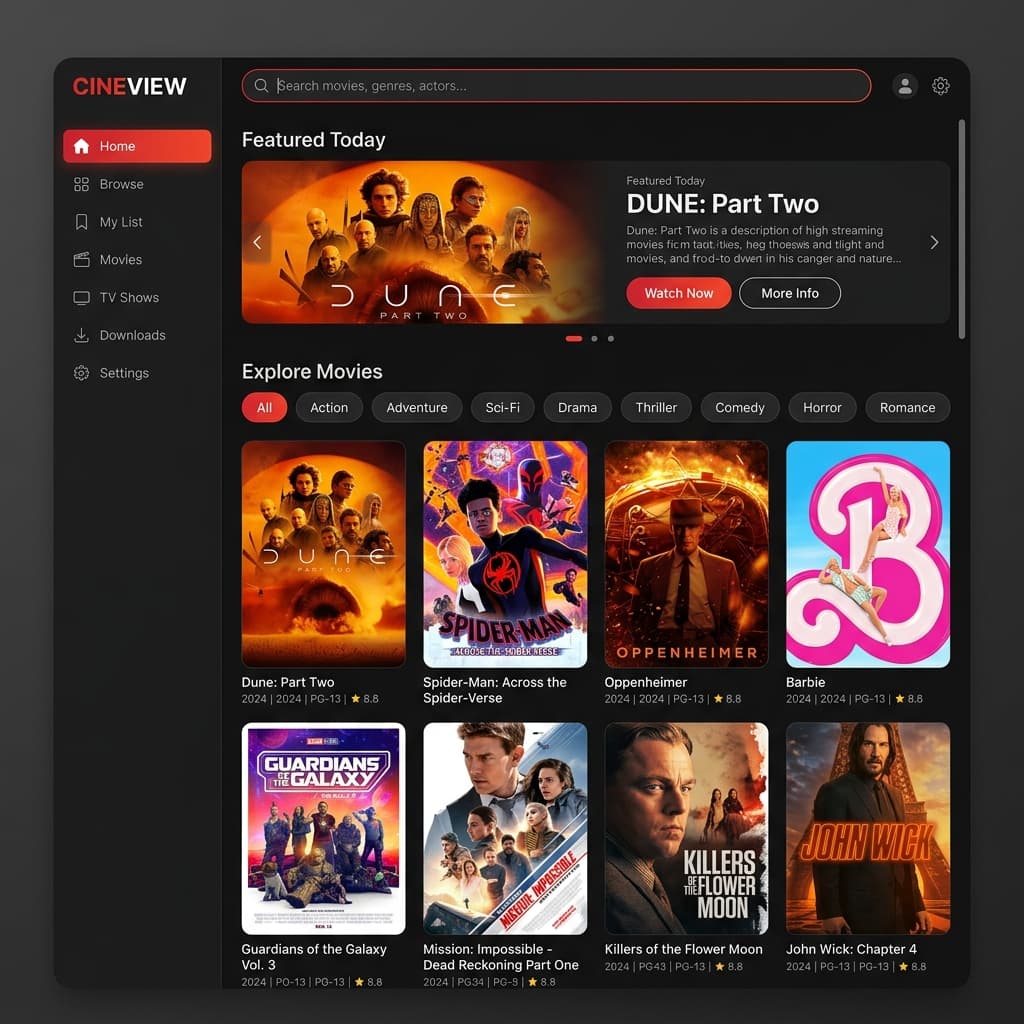Image resolution: width=1024 pixels, height=1024 pixels.
Task: Select the third carousel indicator dot
Action: pyautogui.click(x=611, y=338)
